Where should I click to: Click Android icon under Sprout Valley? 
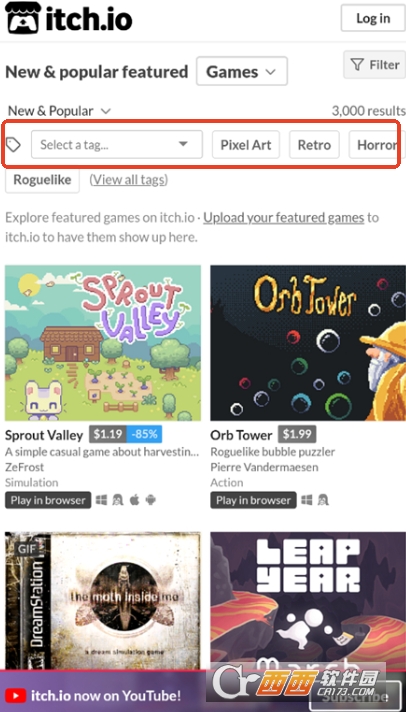tap(150, 500)
